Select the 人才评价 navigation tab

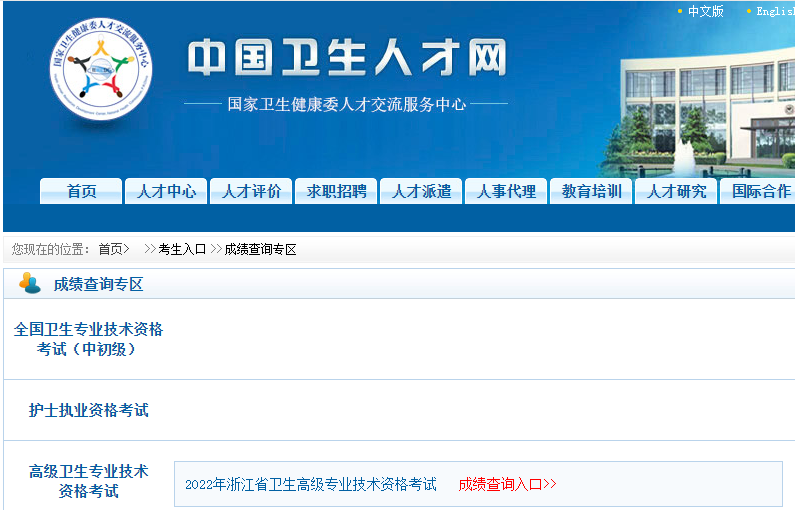pyautogui.click(x=251, y=191)
